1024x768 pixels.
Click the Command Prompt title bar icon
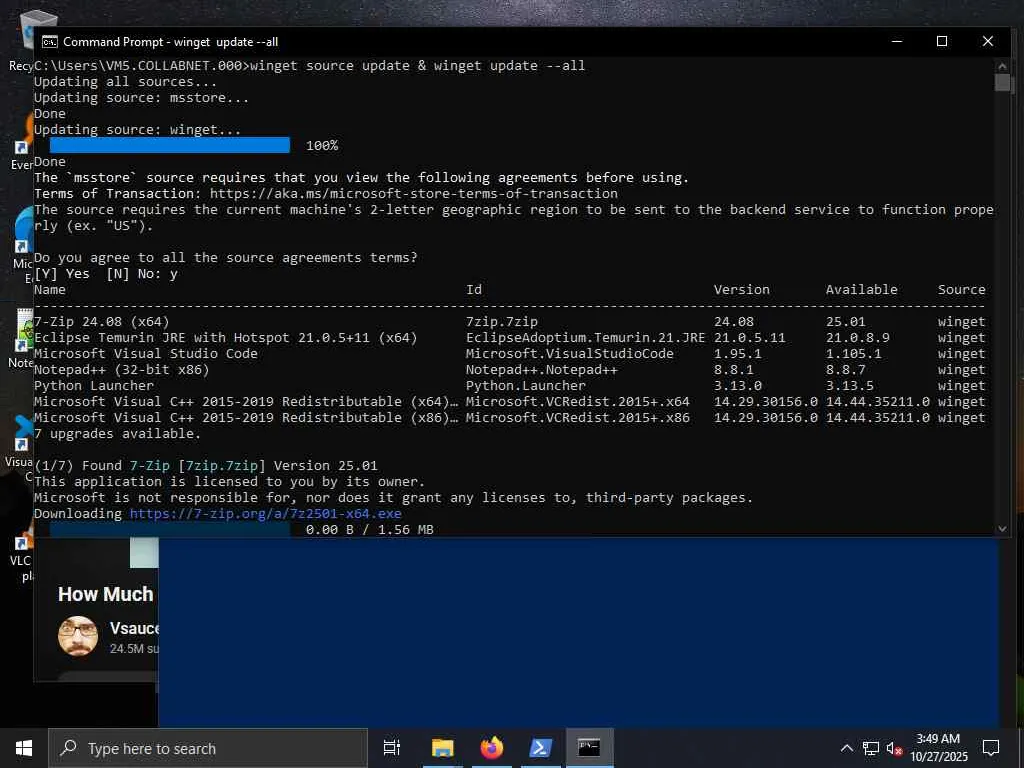(x=50, y=42)
